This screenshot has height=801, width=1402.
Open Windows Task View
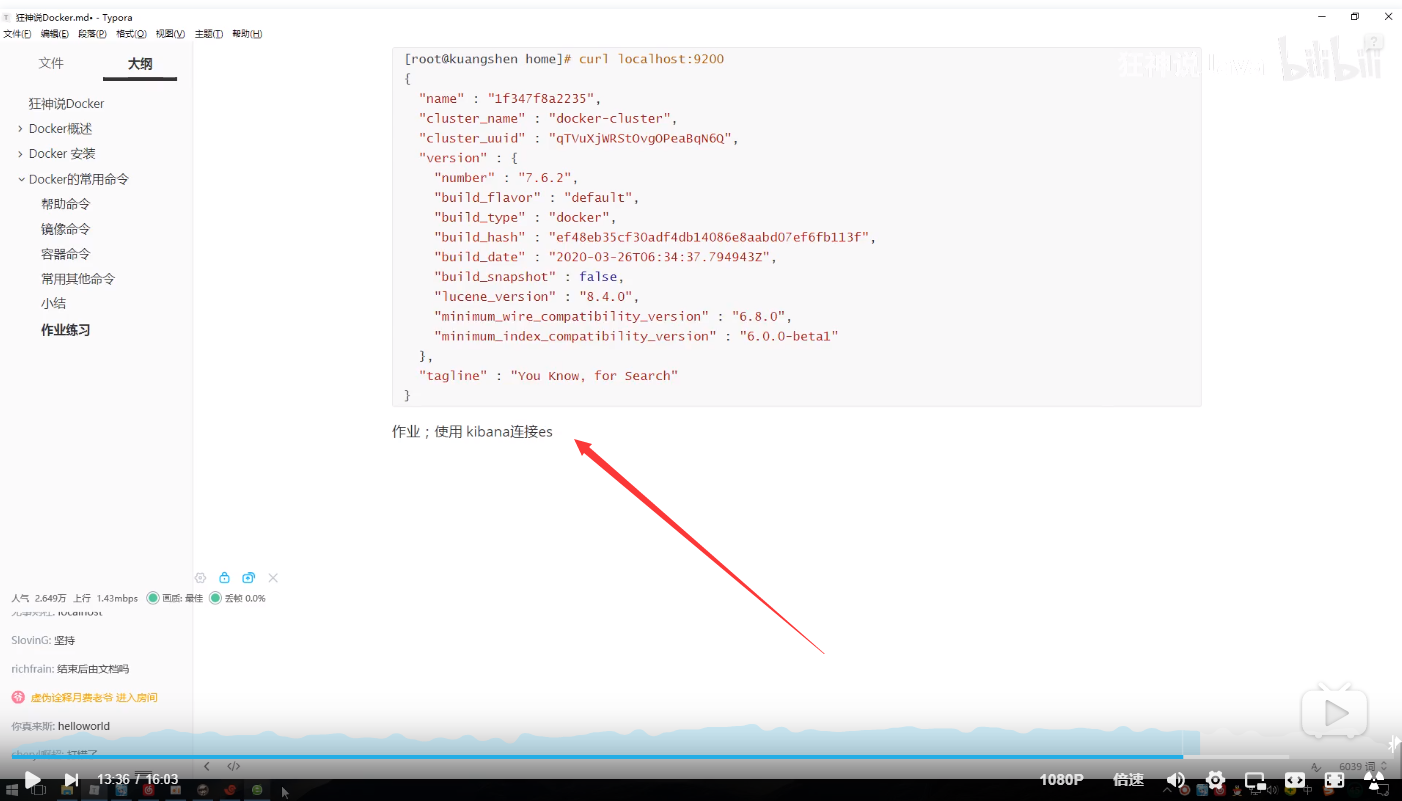pos(37,790)
